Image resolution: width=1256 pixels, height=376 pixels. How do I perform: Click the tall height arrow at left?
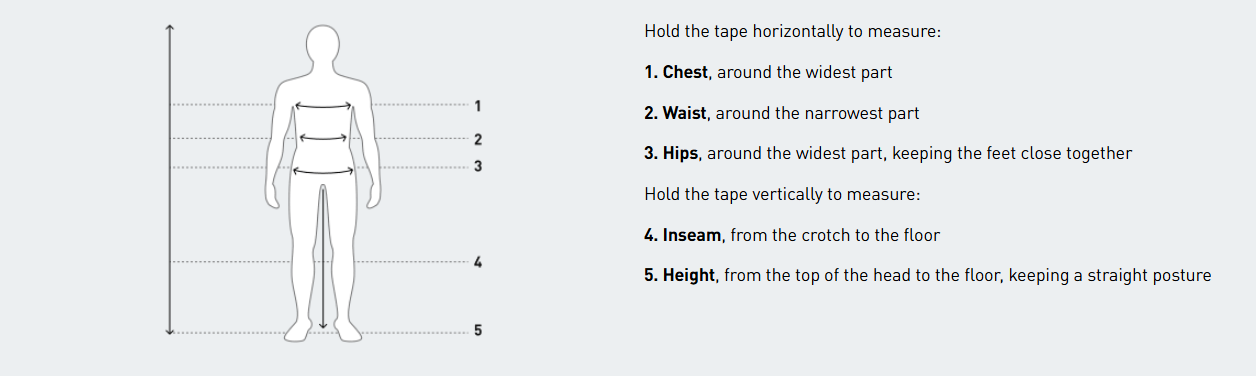171,179
